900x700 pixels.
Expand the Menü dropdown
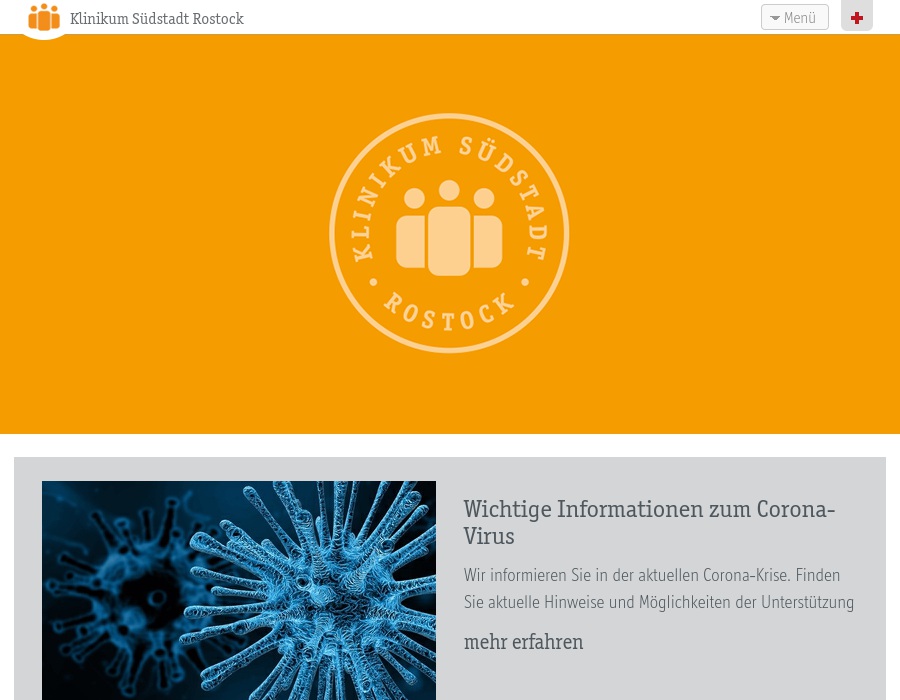[795, 17]
